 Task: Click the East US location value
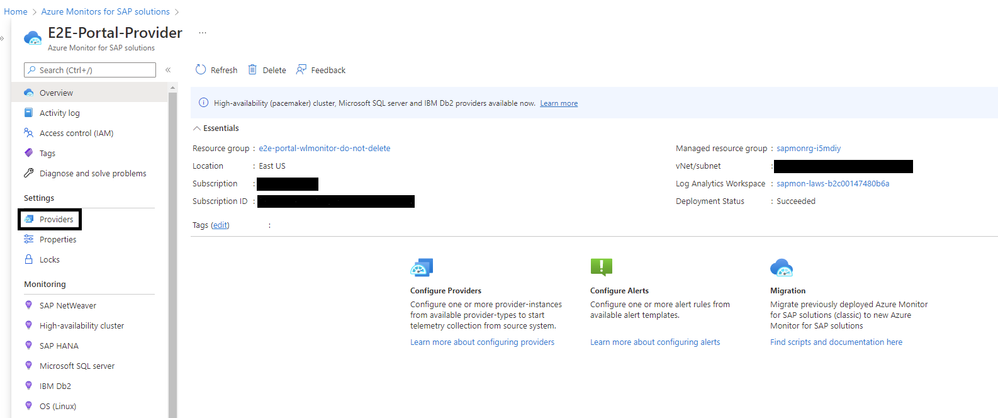point(273,166)
